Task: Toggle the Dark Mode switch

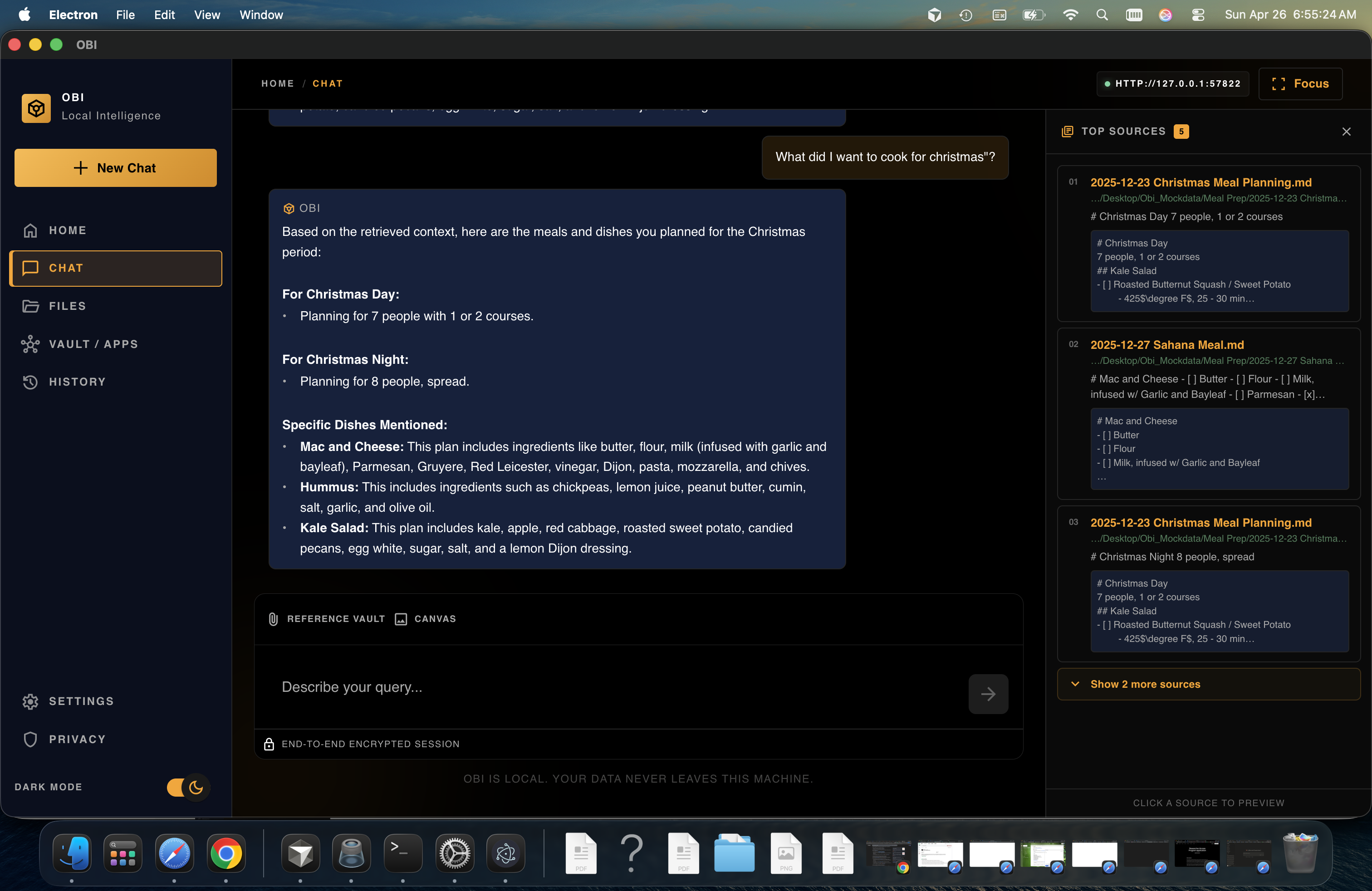Action: (188, 787)
